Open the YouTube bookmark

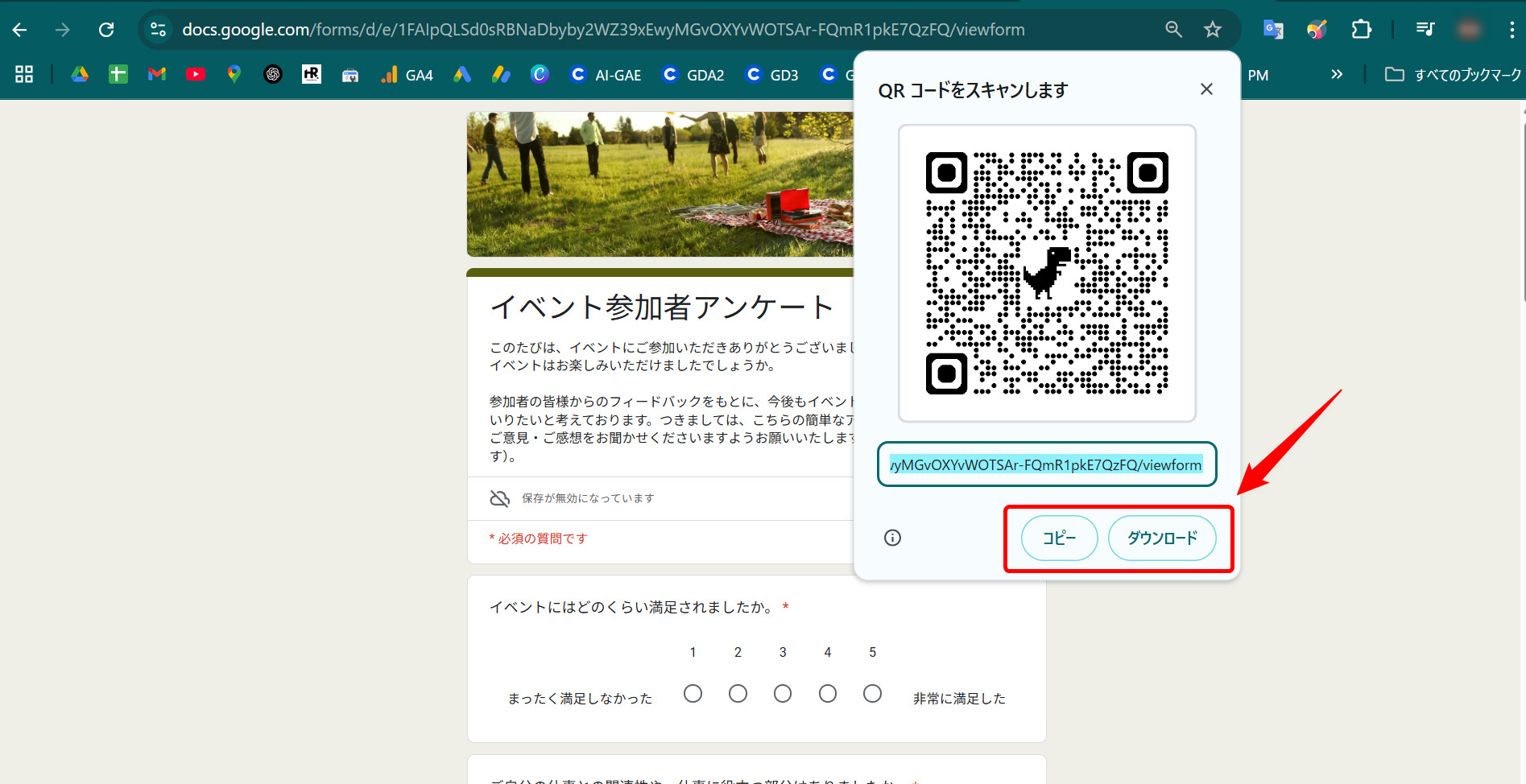coord(195,74)
